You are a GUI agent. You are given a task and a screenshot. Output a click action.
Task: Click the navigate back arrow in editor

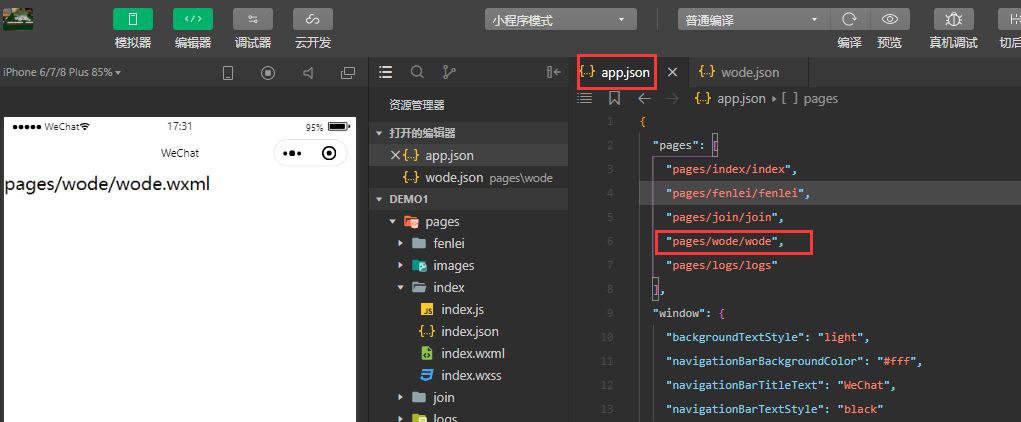click(x=644, y=98)
